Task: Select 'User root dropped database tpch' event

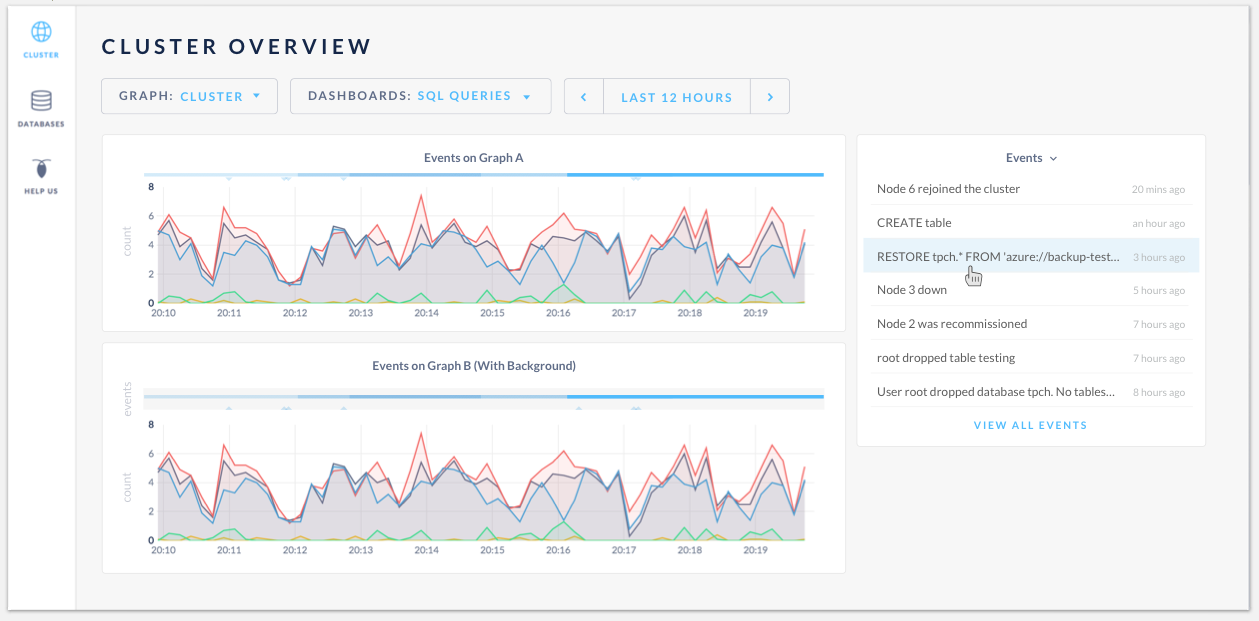Action: point(1031,392)
